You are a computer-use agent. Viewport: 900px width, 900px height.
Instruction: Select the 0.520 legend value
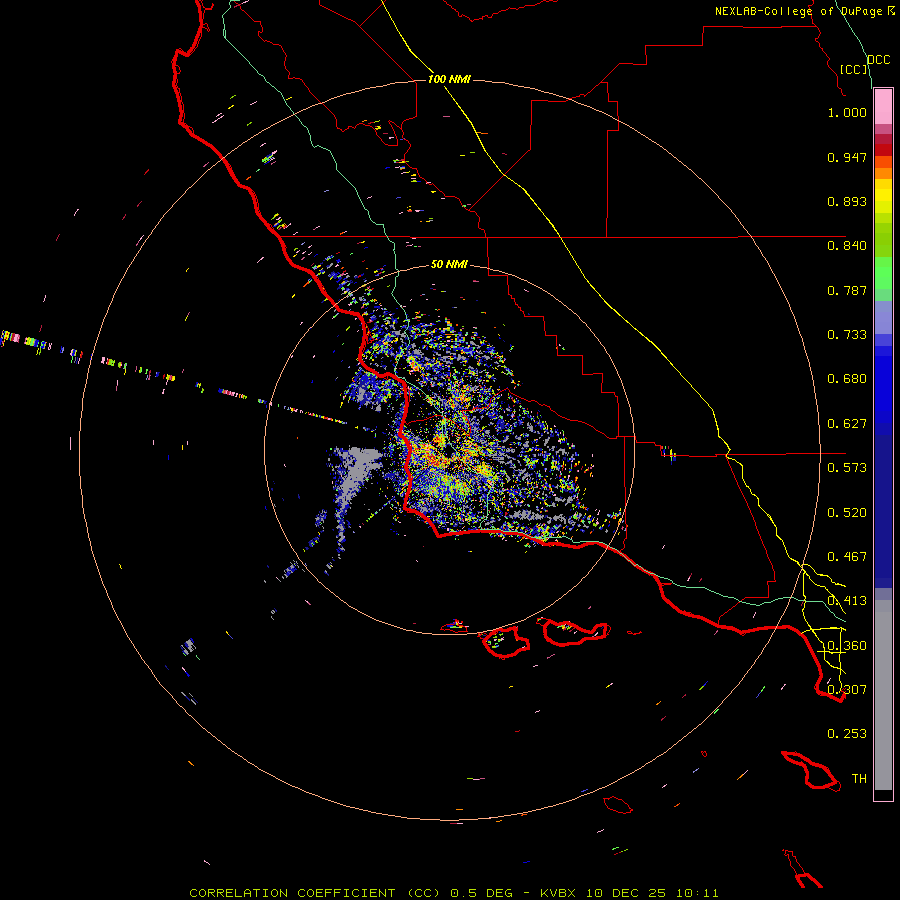[847, 513]
